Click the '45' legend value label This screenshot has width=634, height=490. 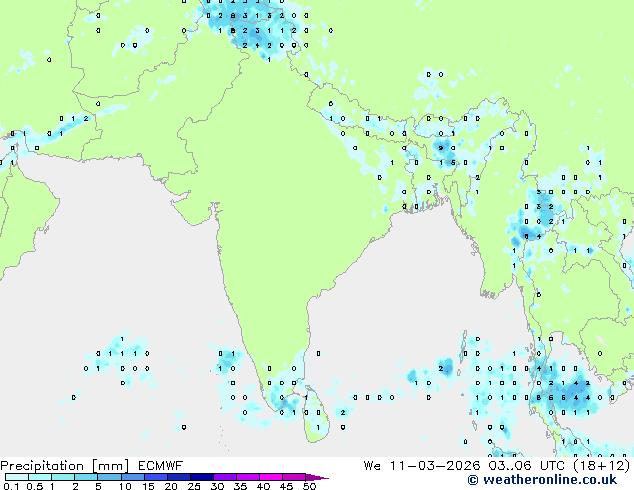click(x=286, y=486)
